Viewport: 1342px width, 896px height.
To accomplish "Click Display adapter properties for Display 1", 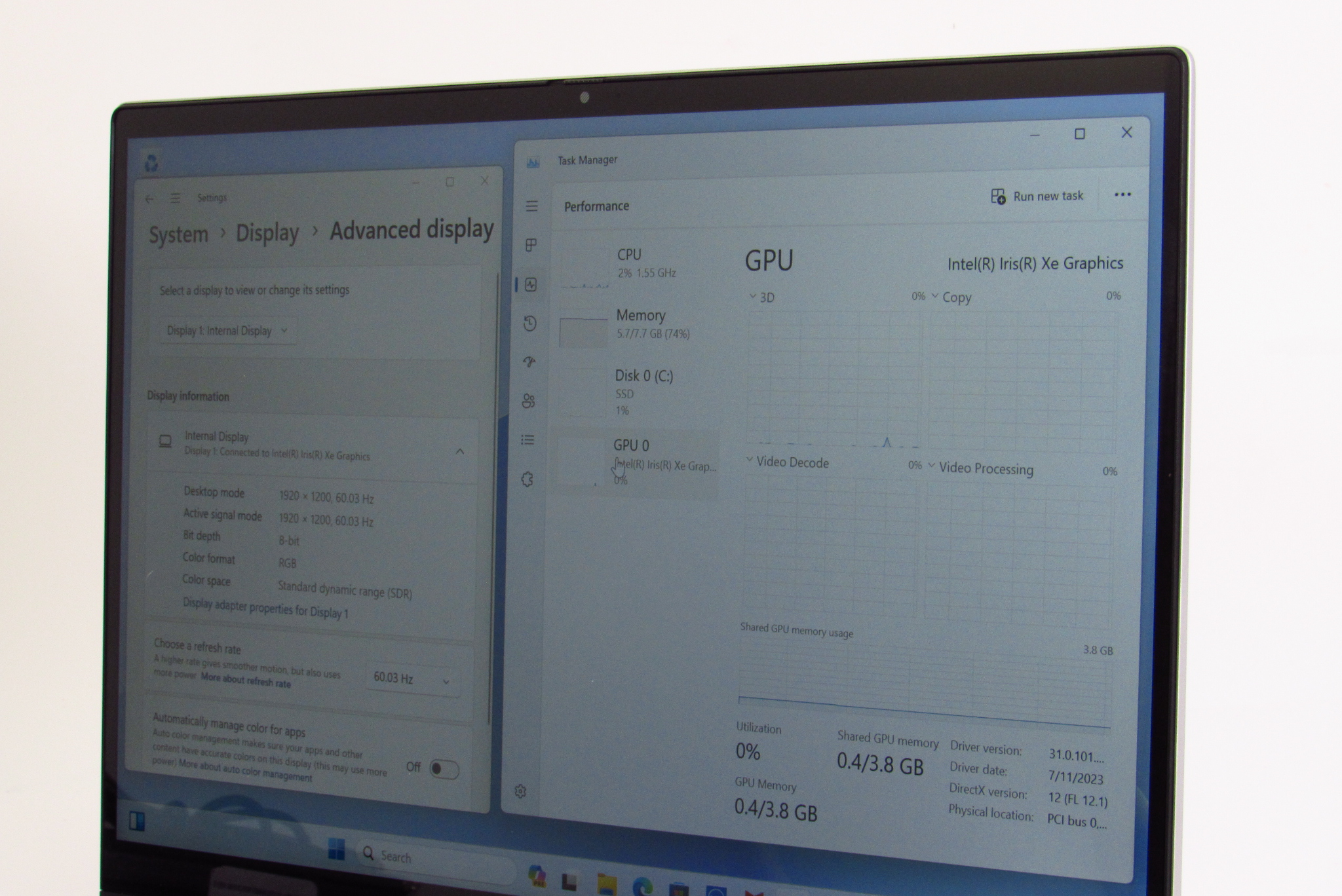I will 265,608.
